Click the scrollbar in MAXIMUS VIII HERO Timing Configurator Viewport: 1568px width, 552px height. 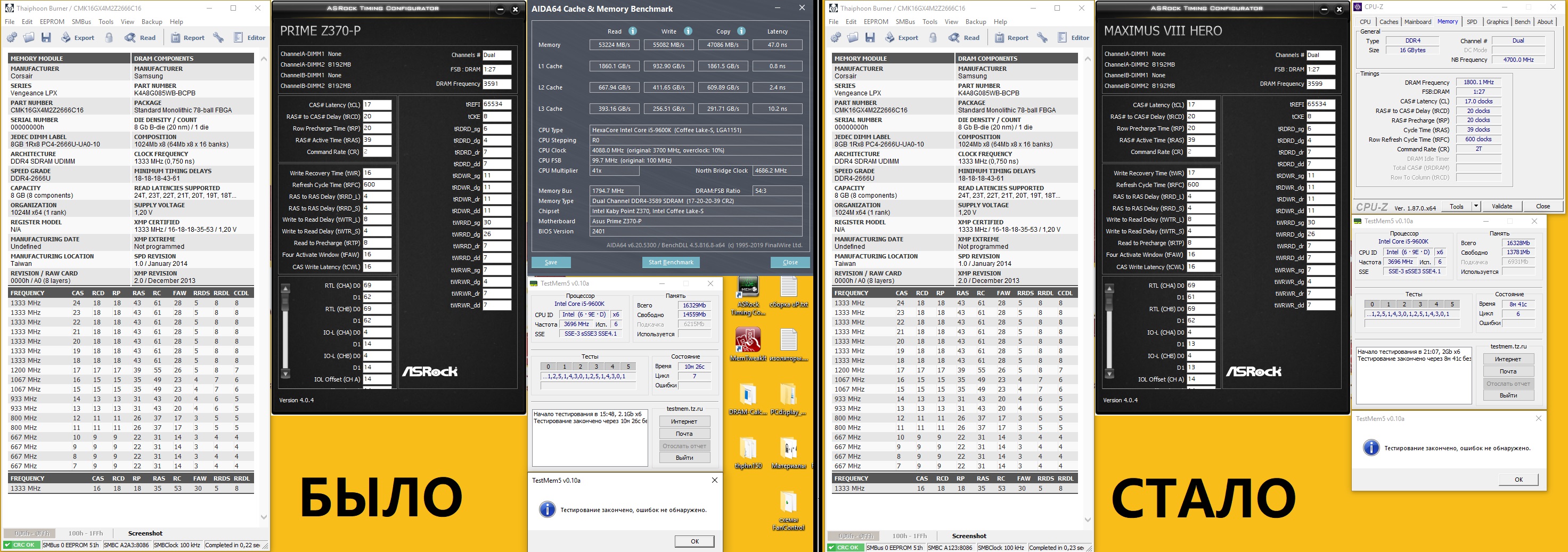point(1109,331)
